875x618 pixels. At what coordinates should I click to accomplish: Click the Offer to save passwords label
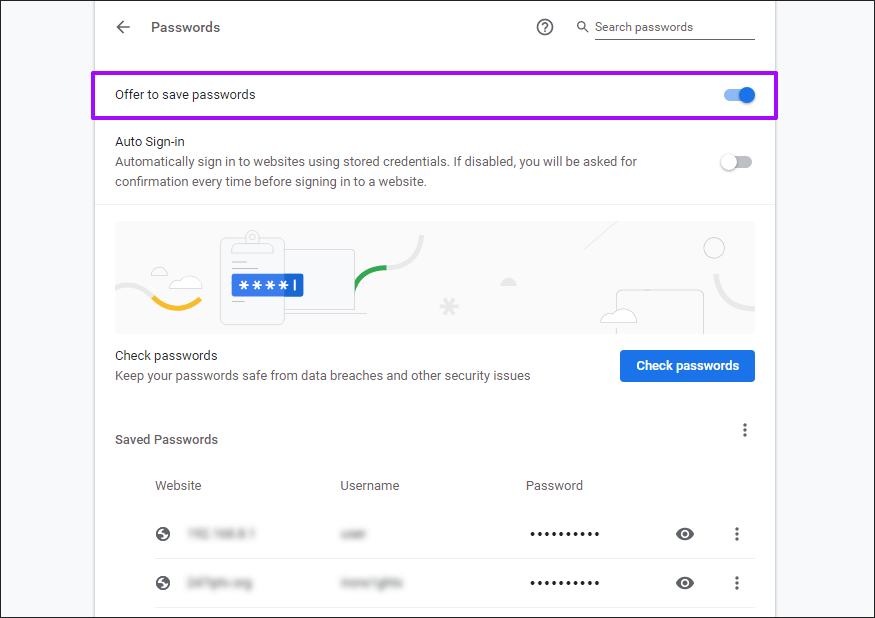click(185, 95)
